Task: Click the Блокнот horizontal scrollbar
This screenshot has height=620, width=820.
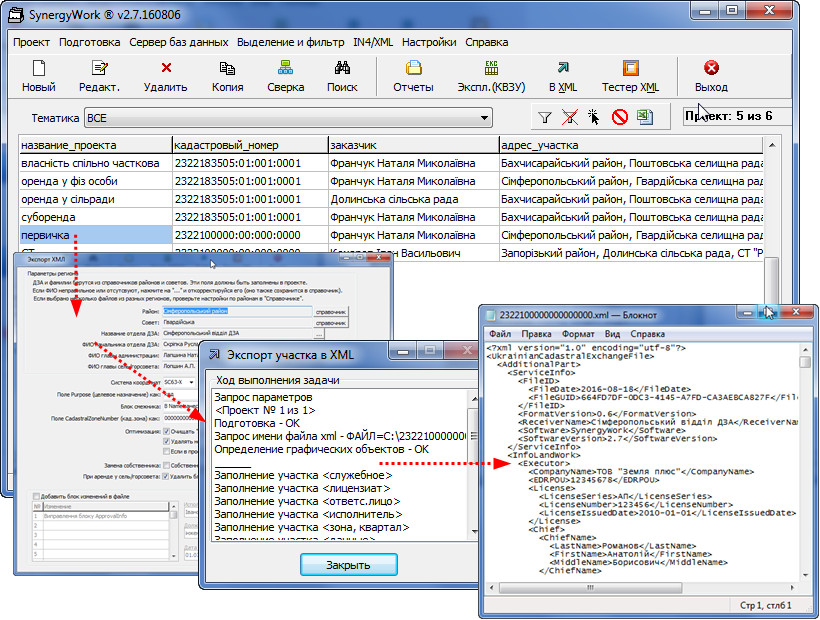Action: coord(591,588)
